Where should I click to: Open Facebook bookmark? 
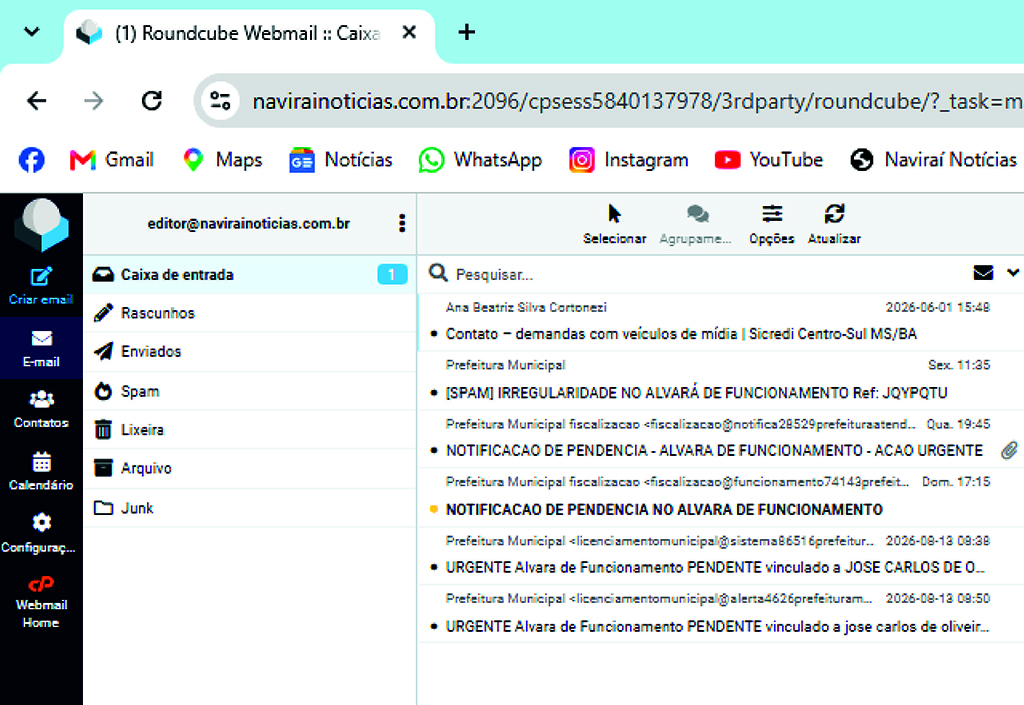[x=31, y=160]
